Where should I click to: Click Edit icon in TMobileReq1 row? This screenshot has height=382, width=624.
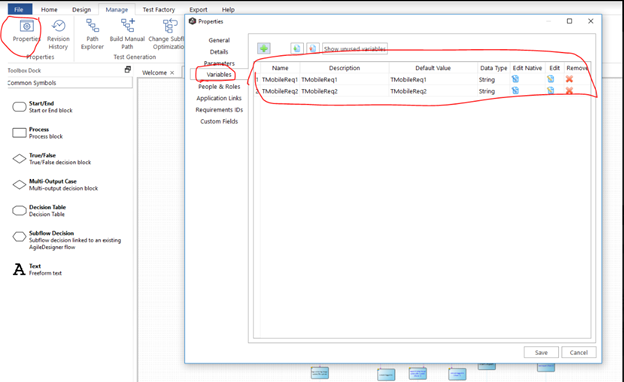[550, 79]
